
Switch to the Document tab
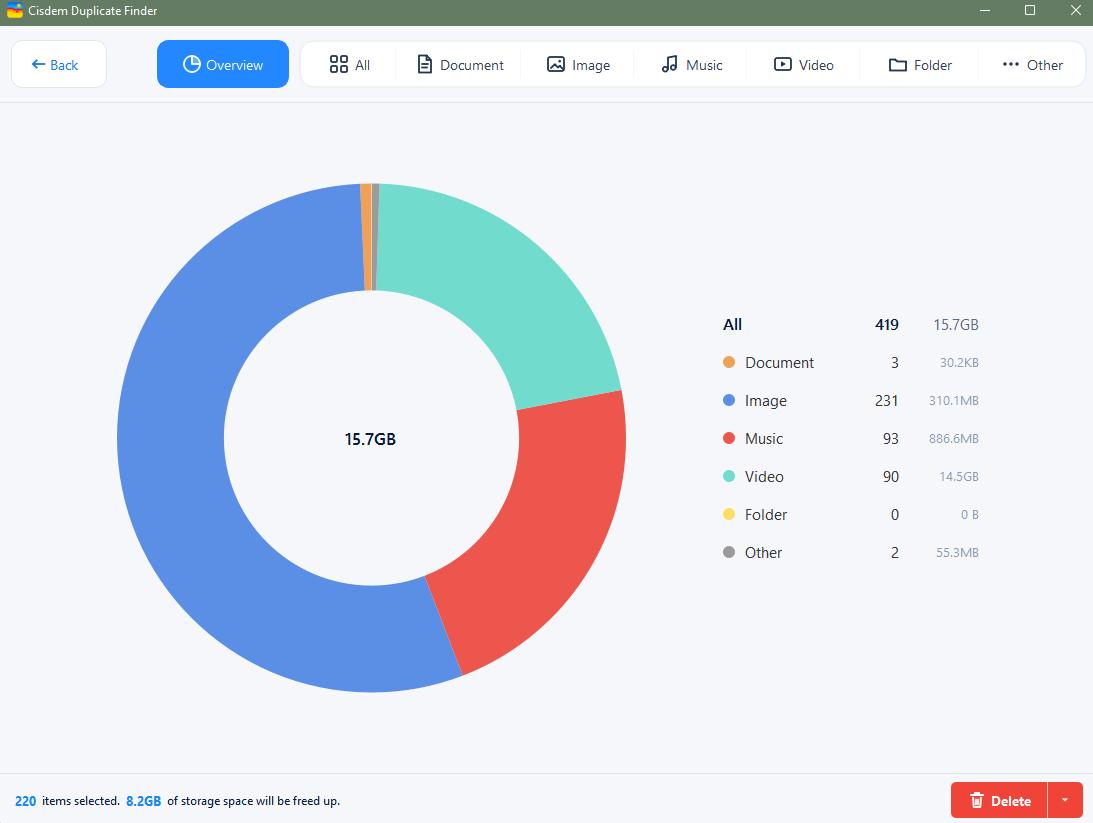pos(459,65)
